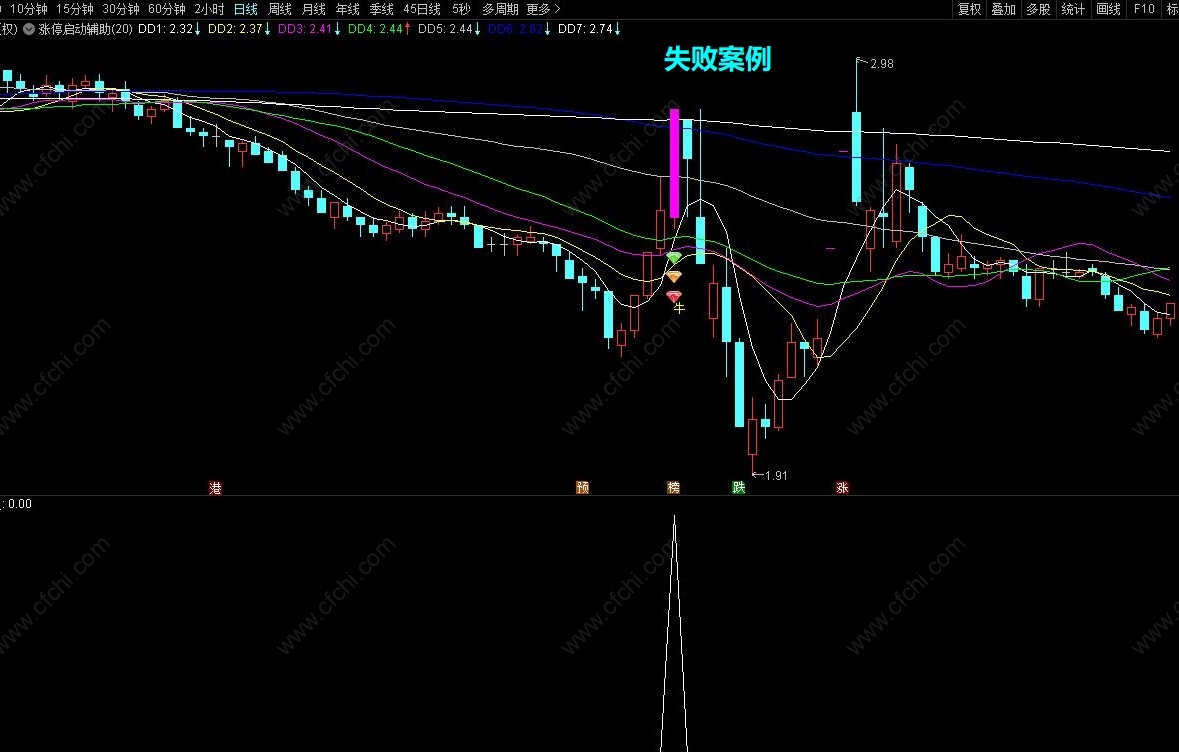Open the indicator dropdown beside 涨停启动辅助
Viewport: 1179px width, 752px height.
pyautogui.click(x=29, y=29)
